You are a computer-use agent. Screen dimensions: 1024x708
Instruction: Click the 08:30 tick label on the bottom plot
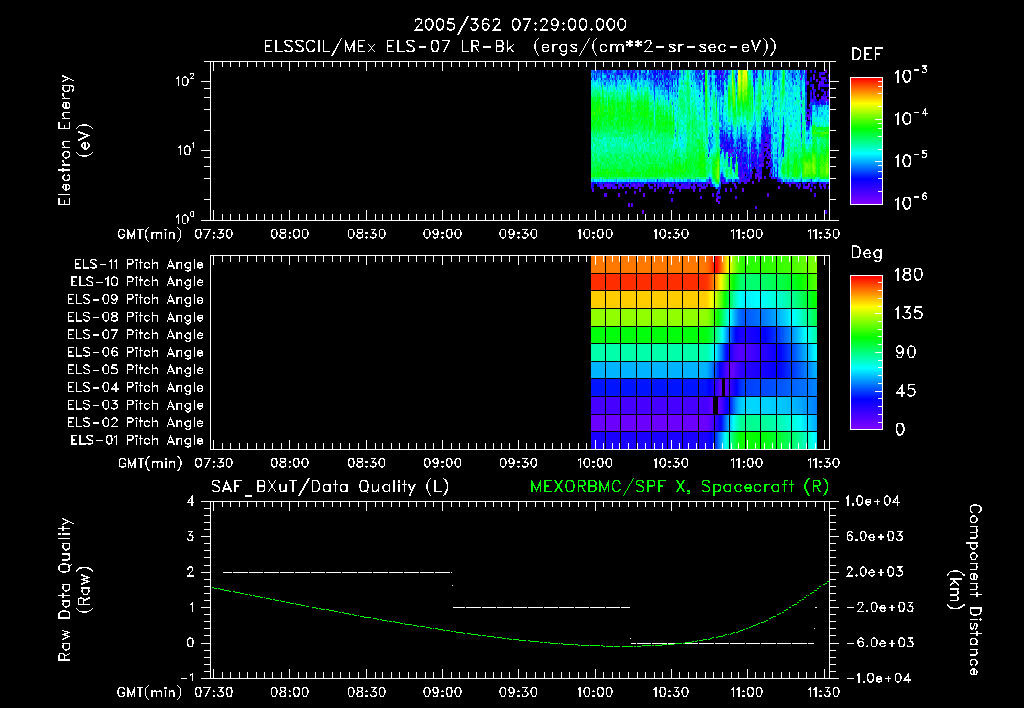(x=366, y=692)
